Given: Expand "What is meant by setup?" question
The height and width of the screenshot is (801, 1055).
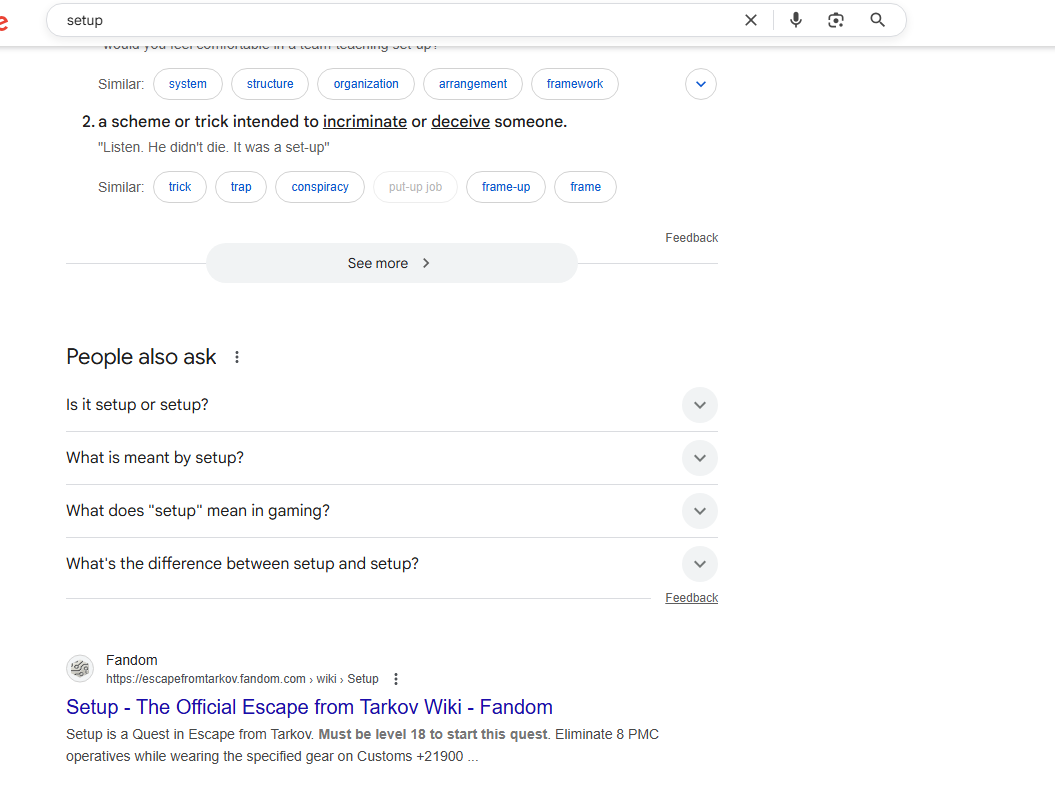Looking at the screenshot, I should pos(699,458).
